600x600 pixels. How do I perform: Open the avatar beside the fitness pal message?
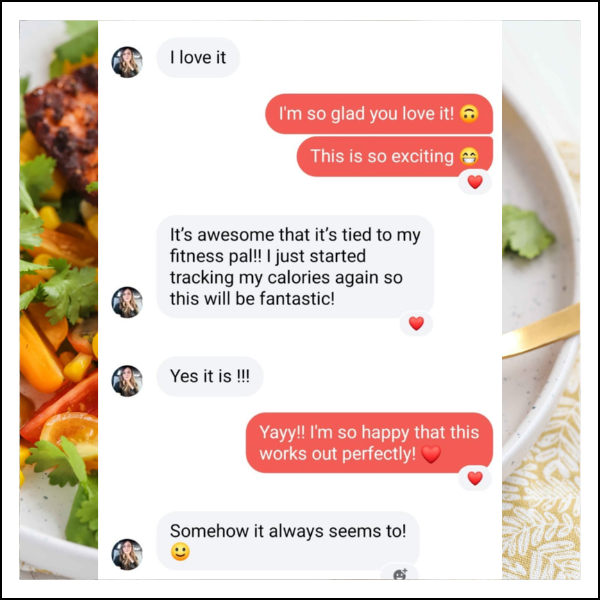tap(127, 302)
